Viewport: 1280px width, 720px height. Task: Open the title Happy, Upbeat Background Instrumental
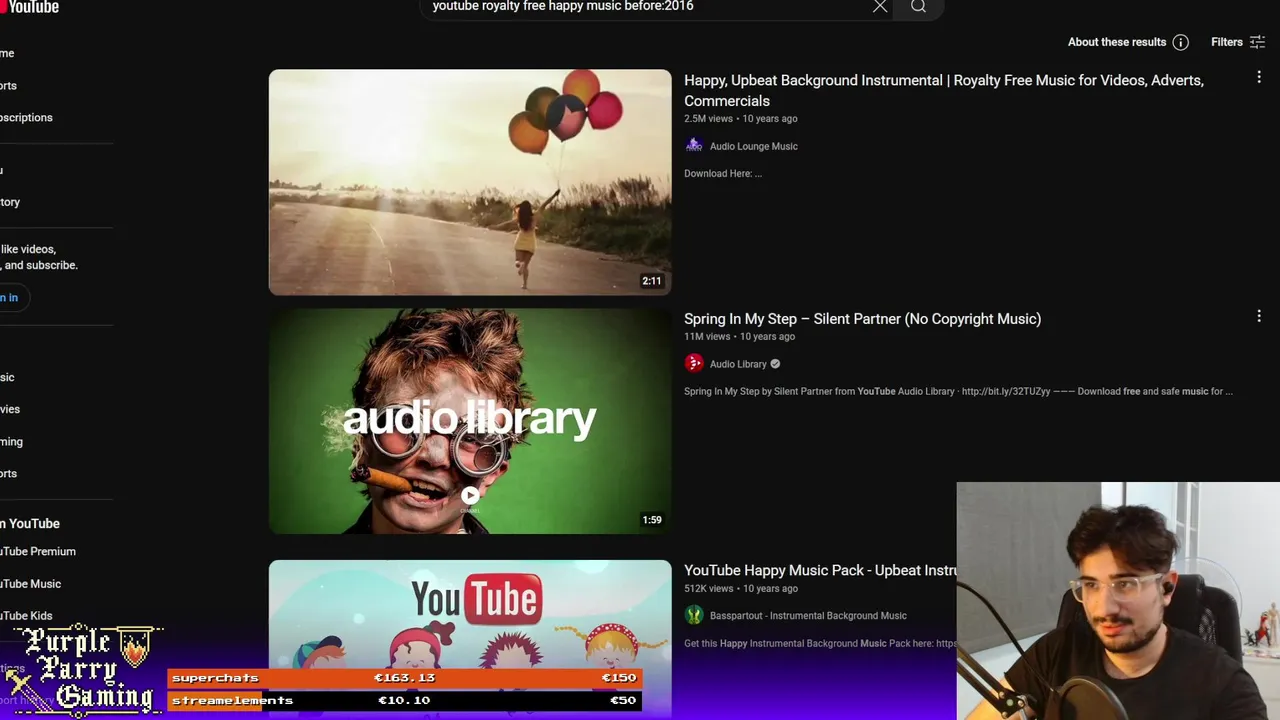point(943,90)
